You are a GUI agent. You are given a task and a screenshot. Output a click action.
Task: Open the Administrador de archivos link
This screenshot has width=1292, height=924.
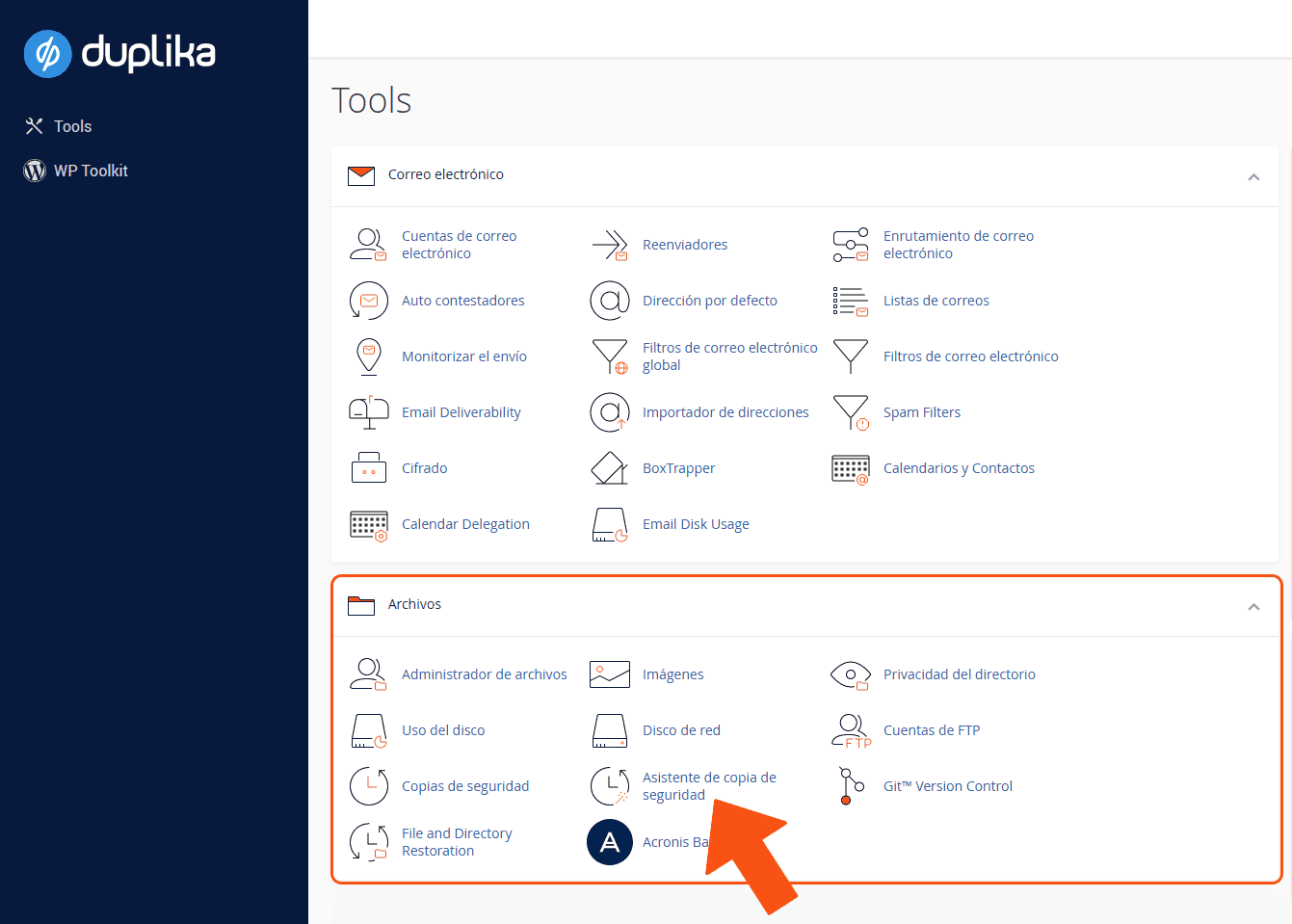click(484, 674)
